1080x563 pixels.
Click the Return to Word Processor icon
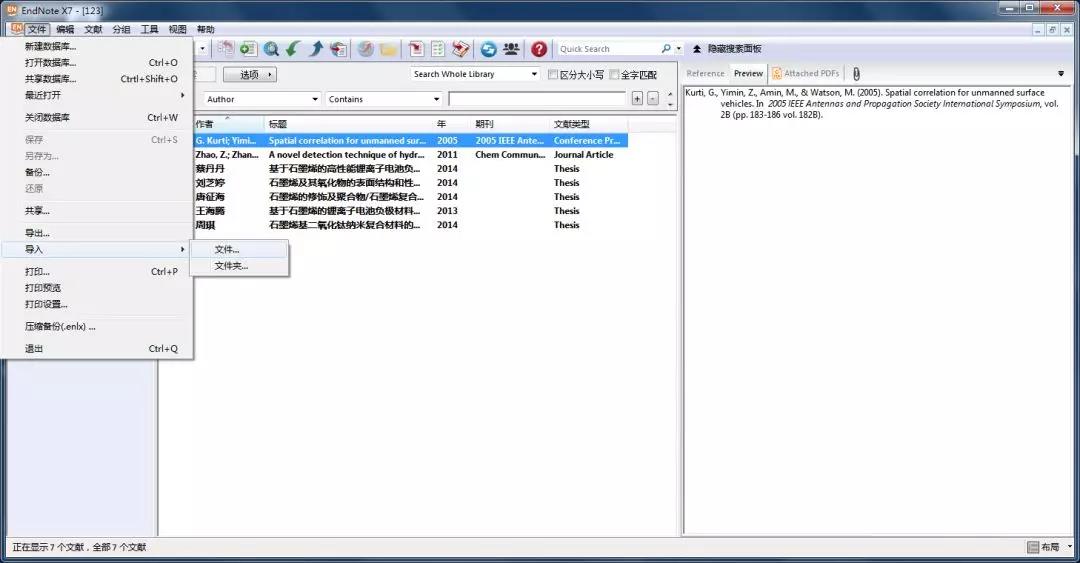click(461, 48)
